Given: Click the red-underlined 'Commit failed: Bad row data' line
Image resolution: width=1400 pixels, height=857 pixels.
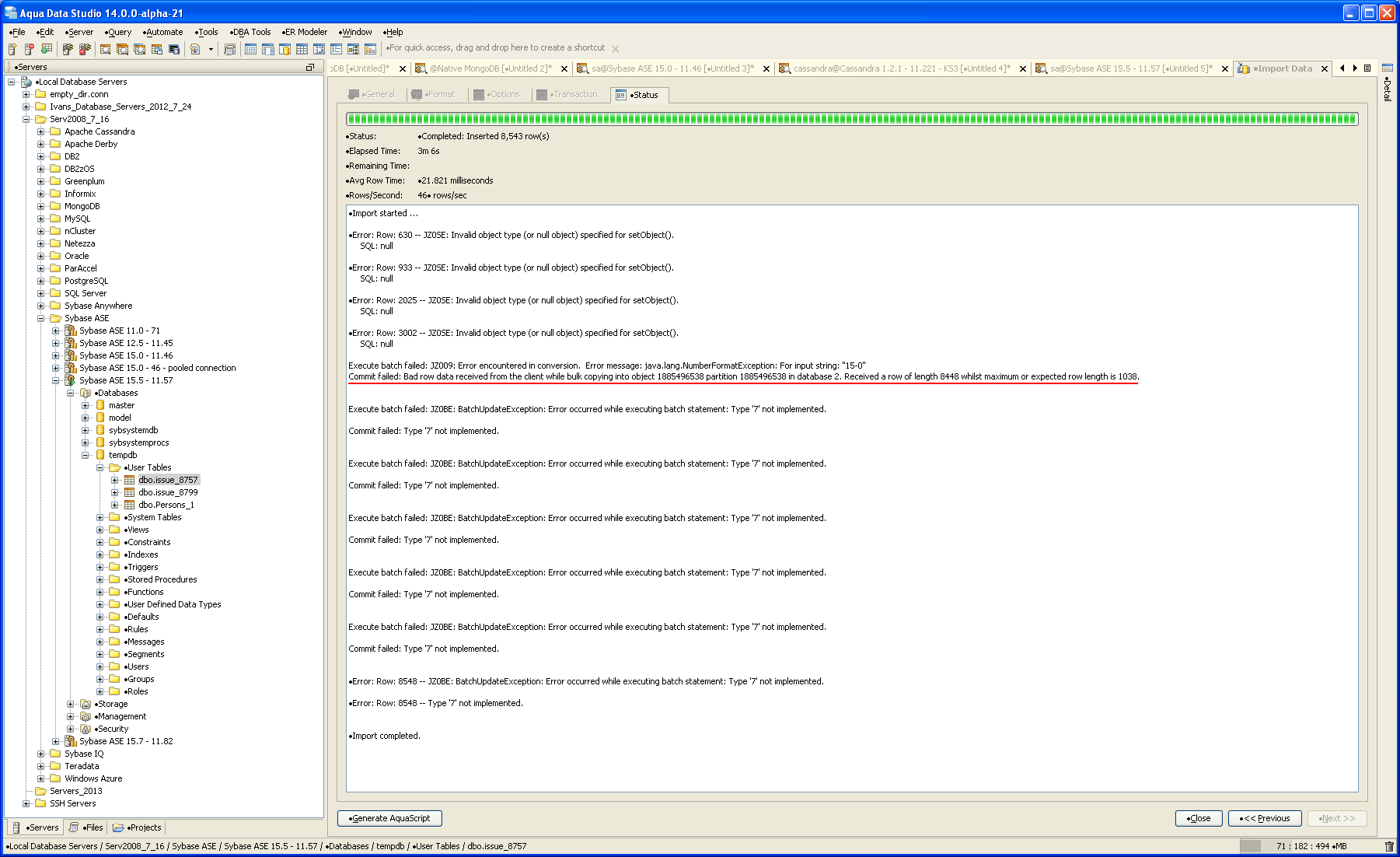Looking at the screenshot, I should pos(743,376).
